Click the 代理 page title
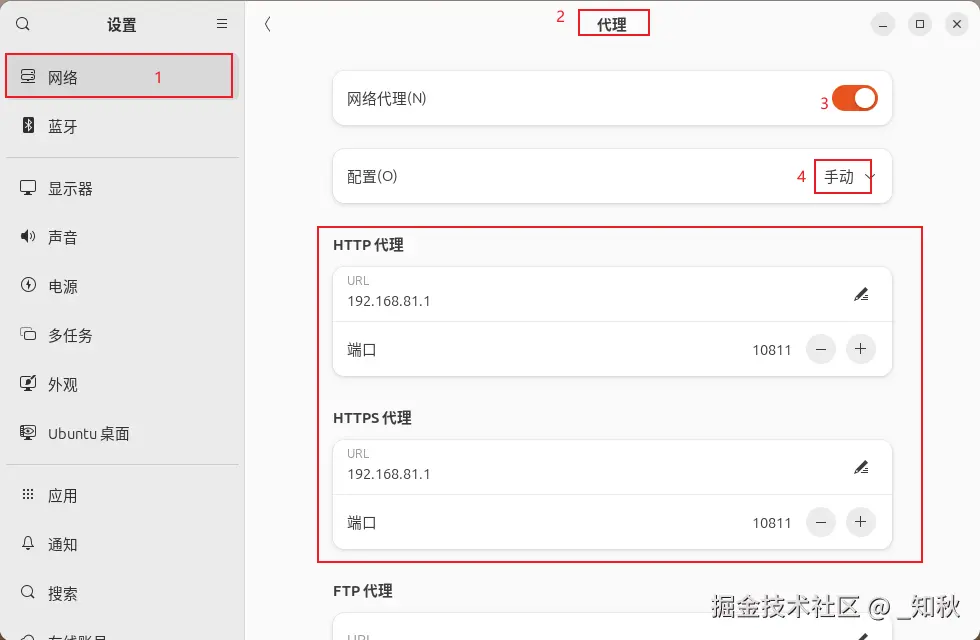The width and height of the screenshot is (980, 640). (612, 24)
